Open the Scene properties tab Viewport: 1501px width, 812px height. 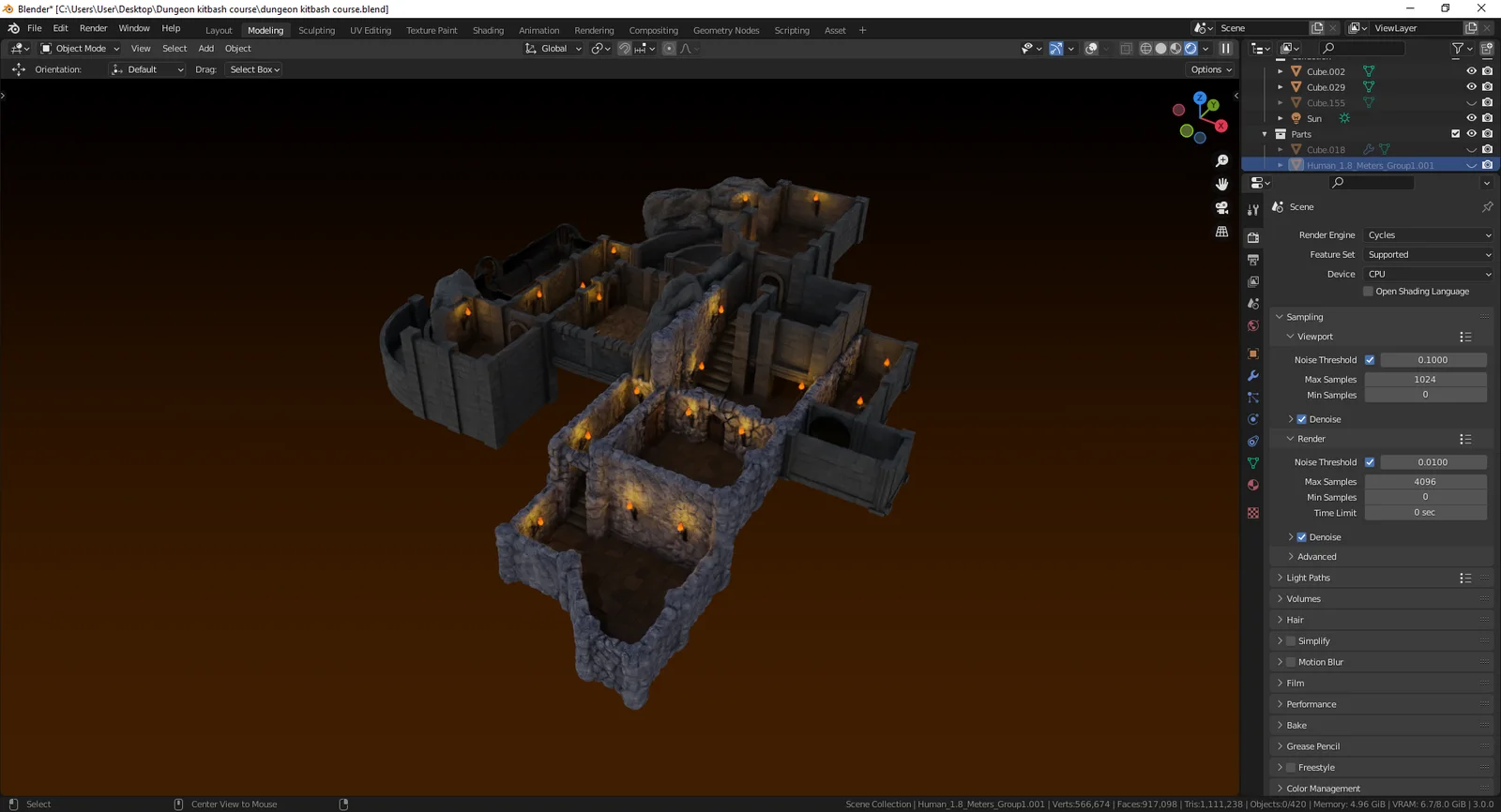click(1253, 304)
